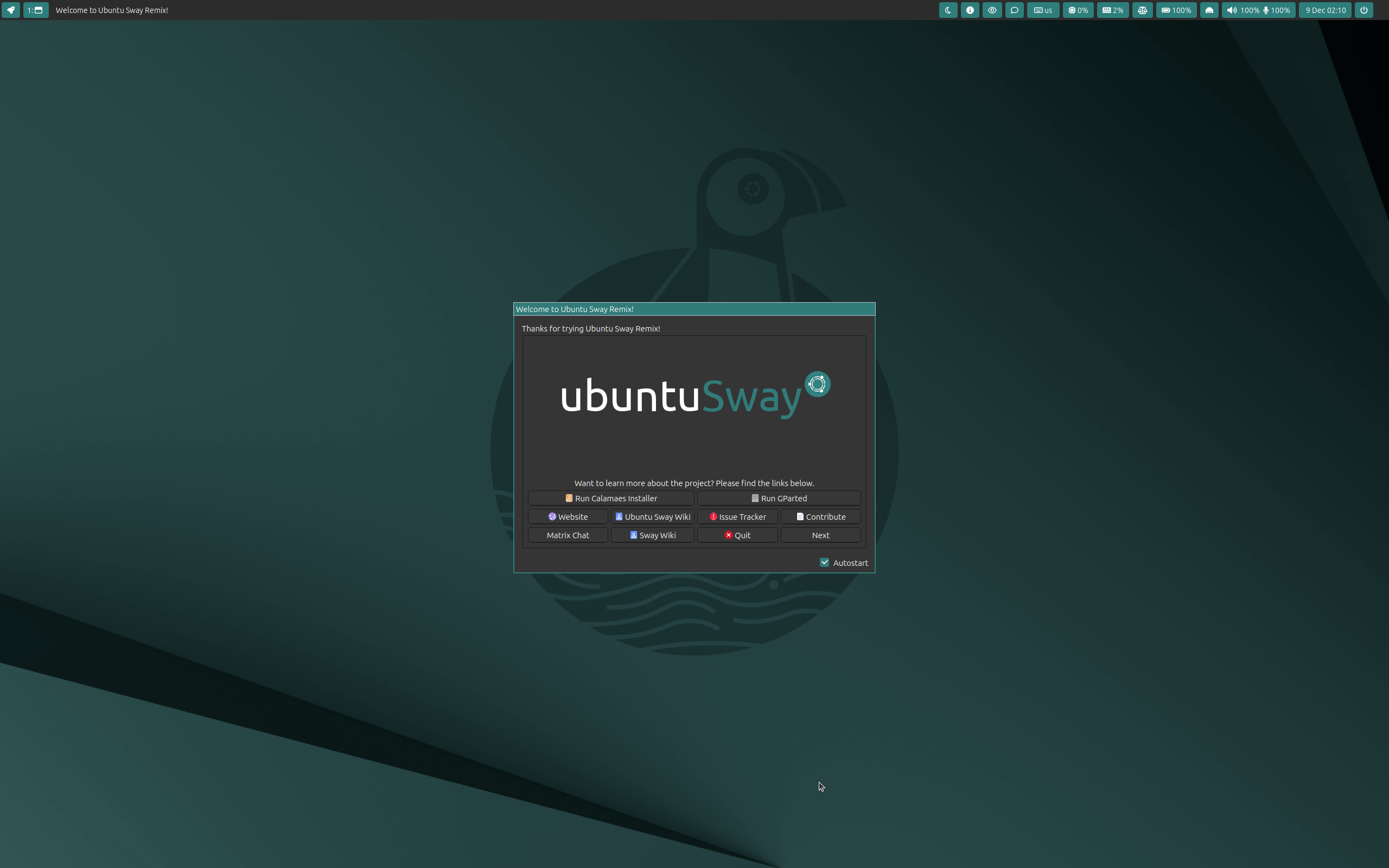This screenshot has height=868, width=1389.
Task: Open the Website link button
Action: [568, 516]
